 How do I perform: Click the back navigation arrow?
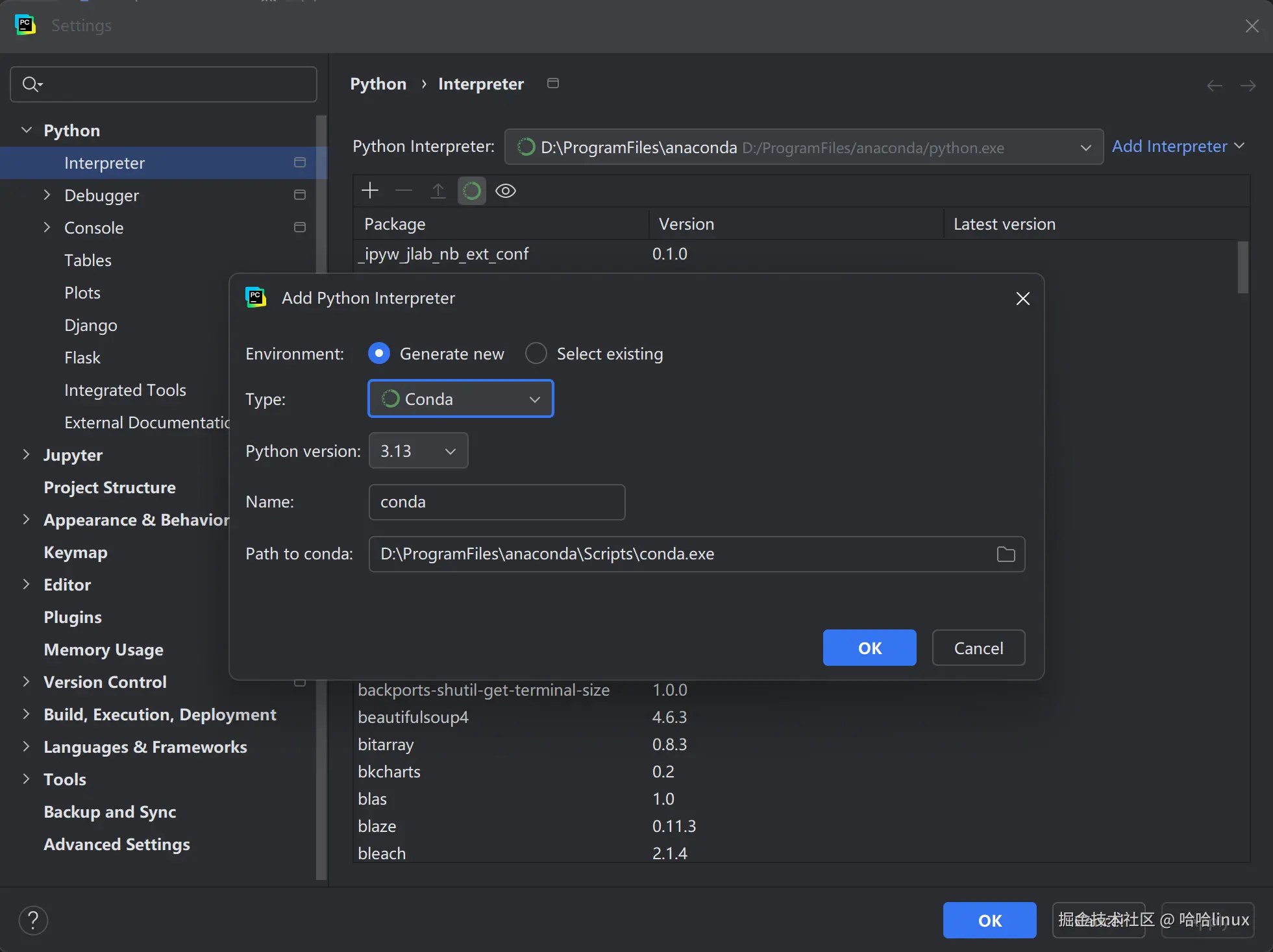click(x=1215, y=85)
